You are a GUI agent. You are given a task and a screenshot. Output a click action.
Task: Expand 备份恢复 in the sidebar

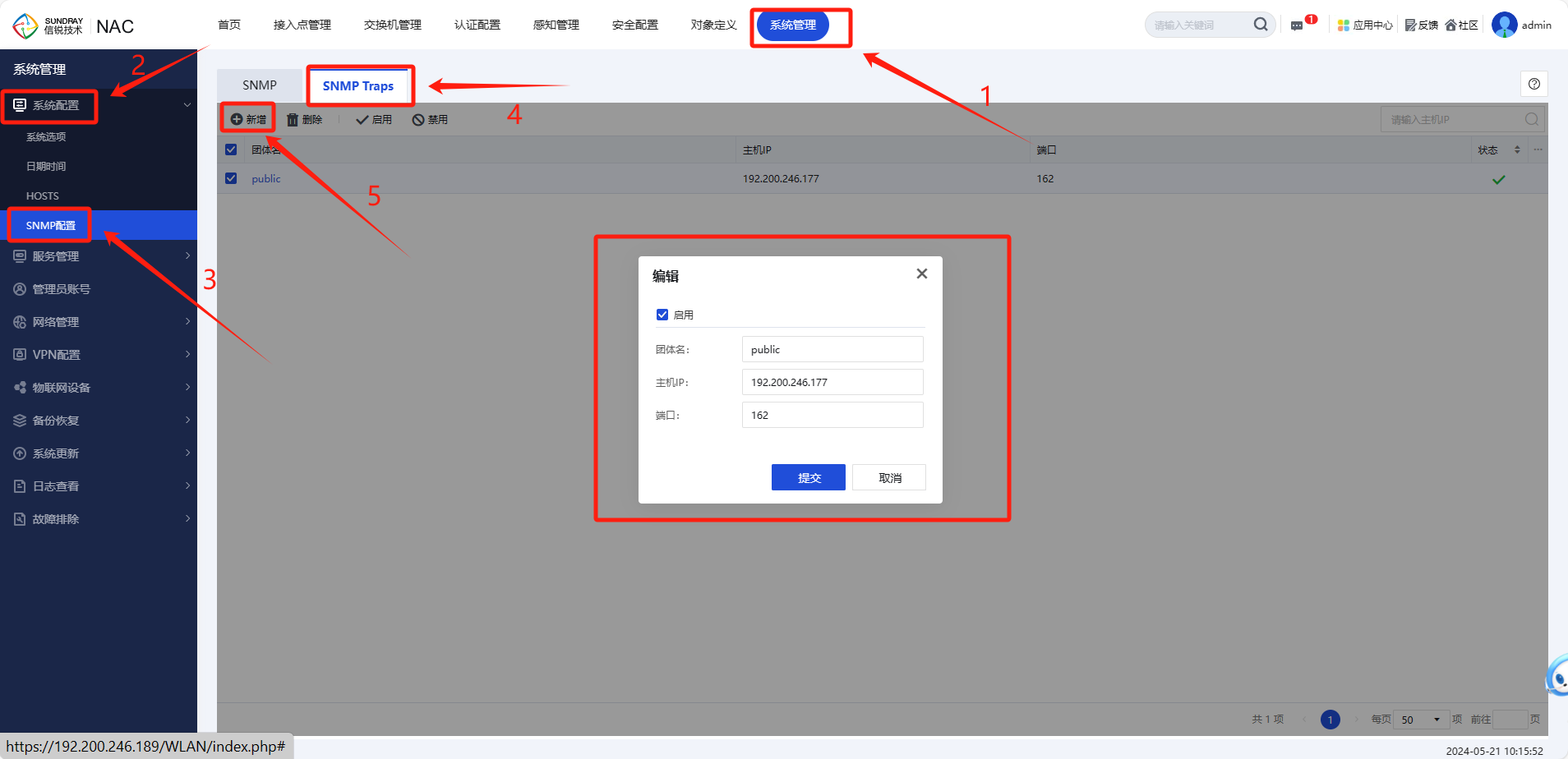coord(99,421)
